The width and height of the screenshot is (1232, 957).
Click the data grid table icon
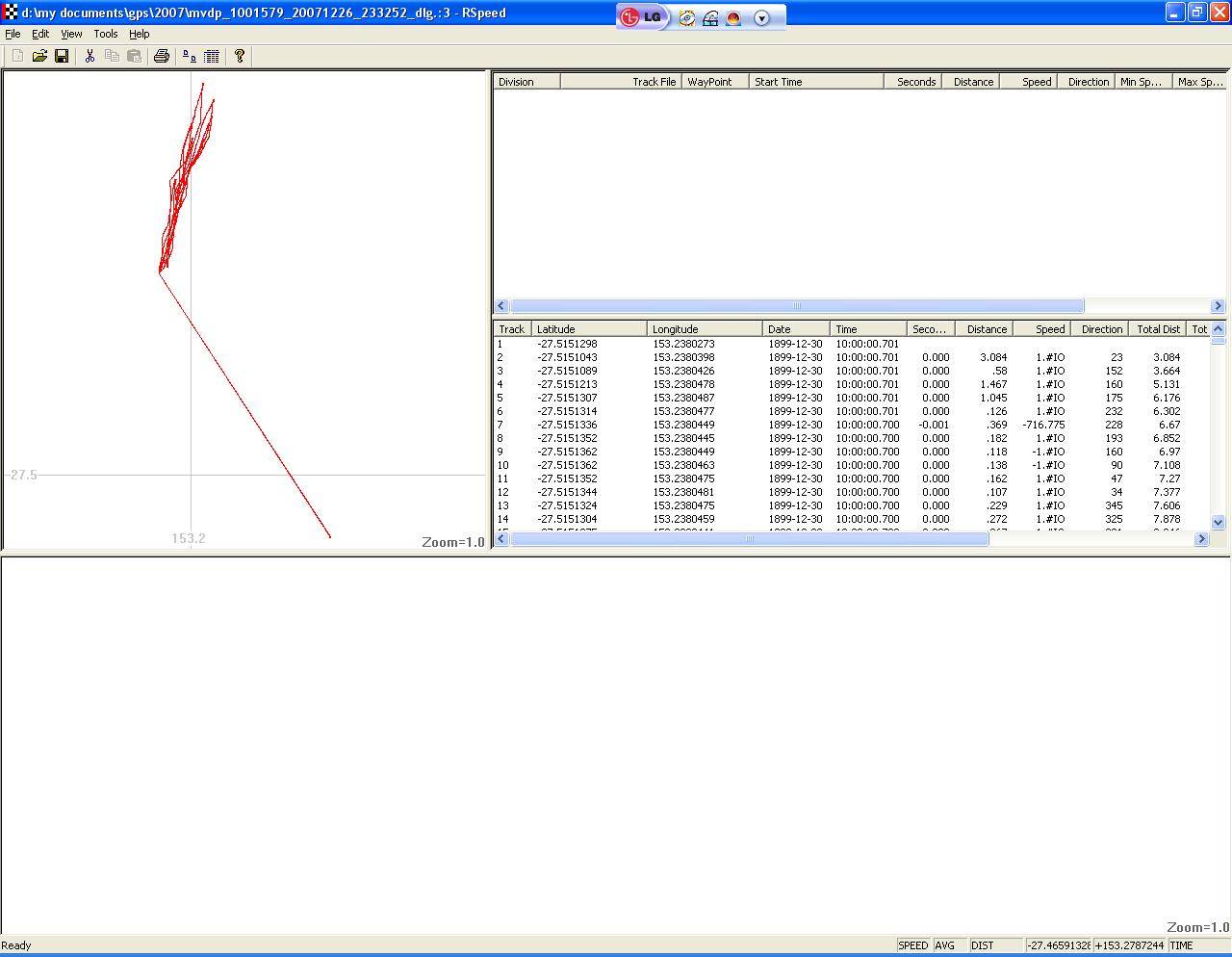click(211, 56)
